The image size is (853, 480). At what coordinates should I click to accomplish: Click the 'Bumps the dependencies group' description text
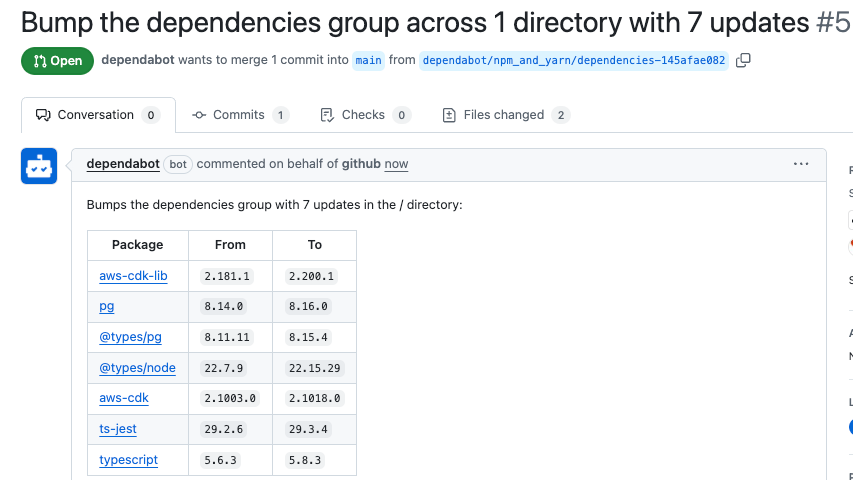[x=274, y=205]
